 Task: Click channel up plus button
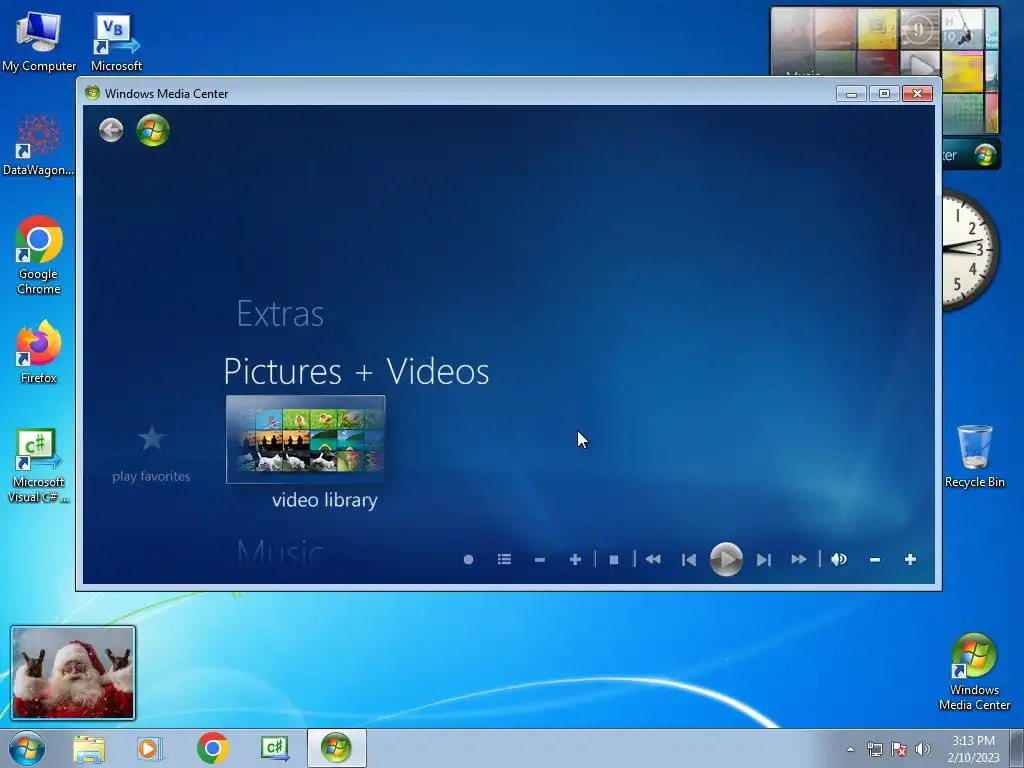click(x=575, y=560)
